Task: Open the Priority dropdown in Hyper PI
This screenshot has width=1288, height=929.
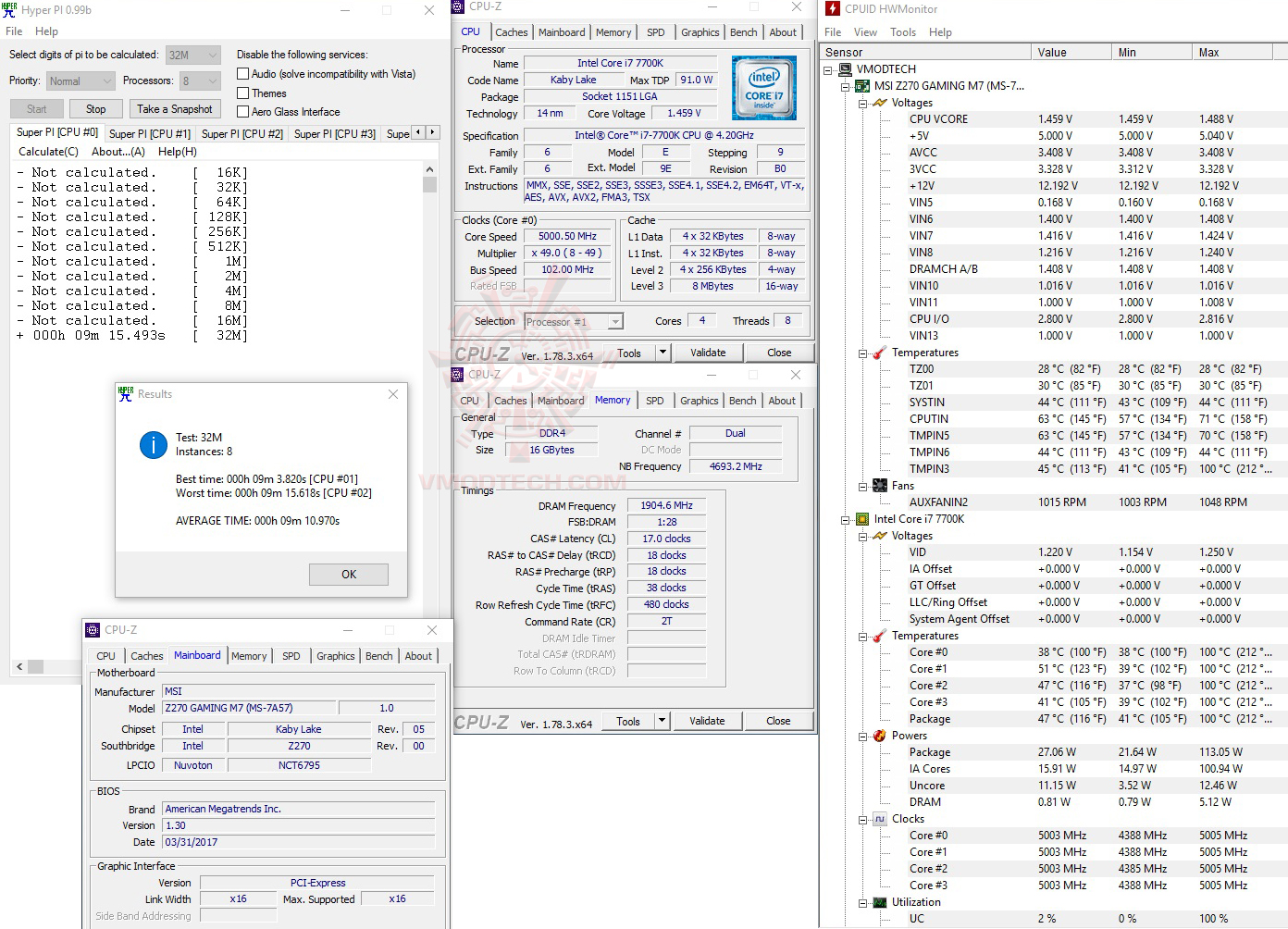Action: [x=80, y=81]
